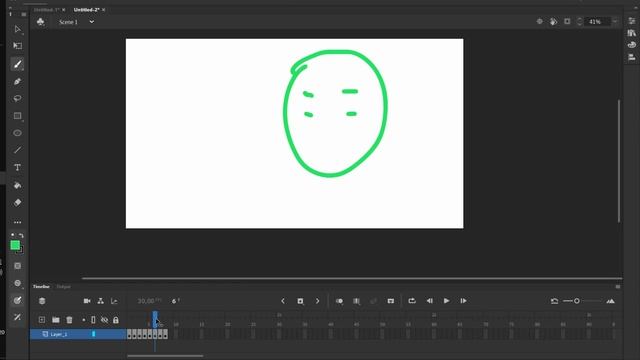Click the Center Frame icon
Image resolution: width=640 pixels, height=360 pixels.
(391, 301)
